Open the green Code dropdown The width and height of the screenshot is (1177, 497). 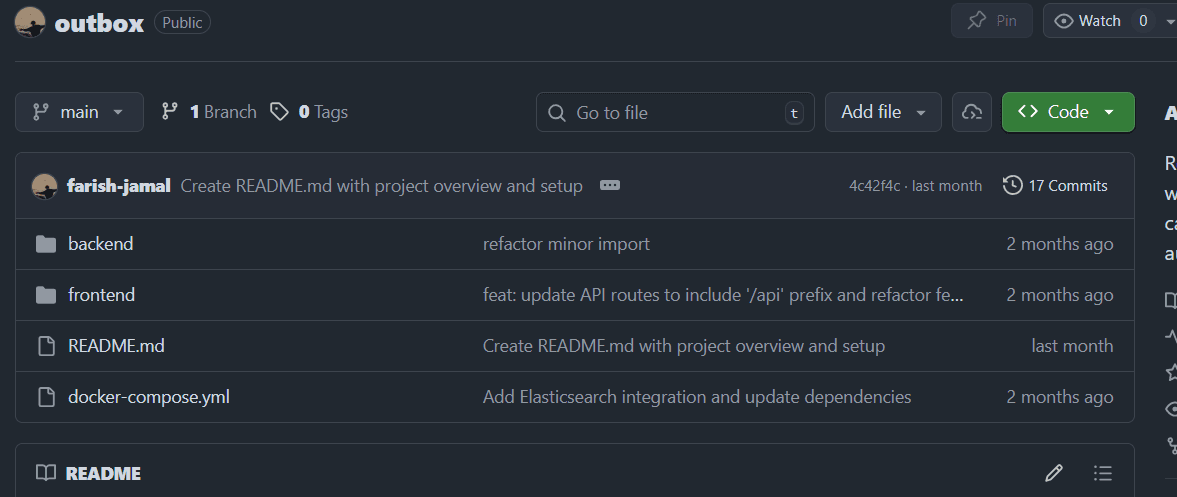click(1067, 112)
